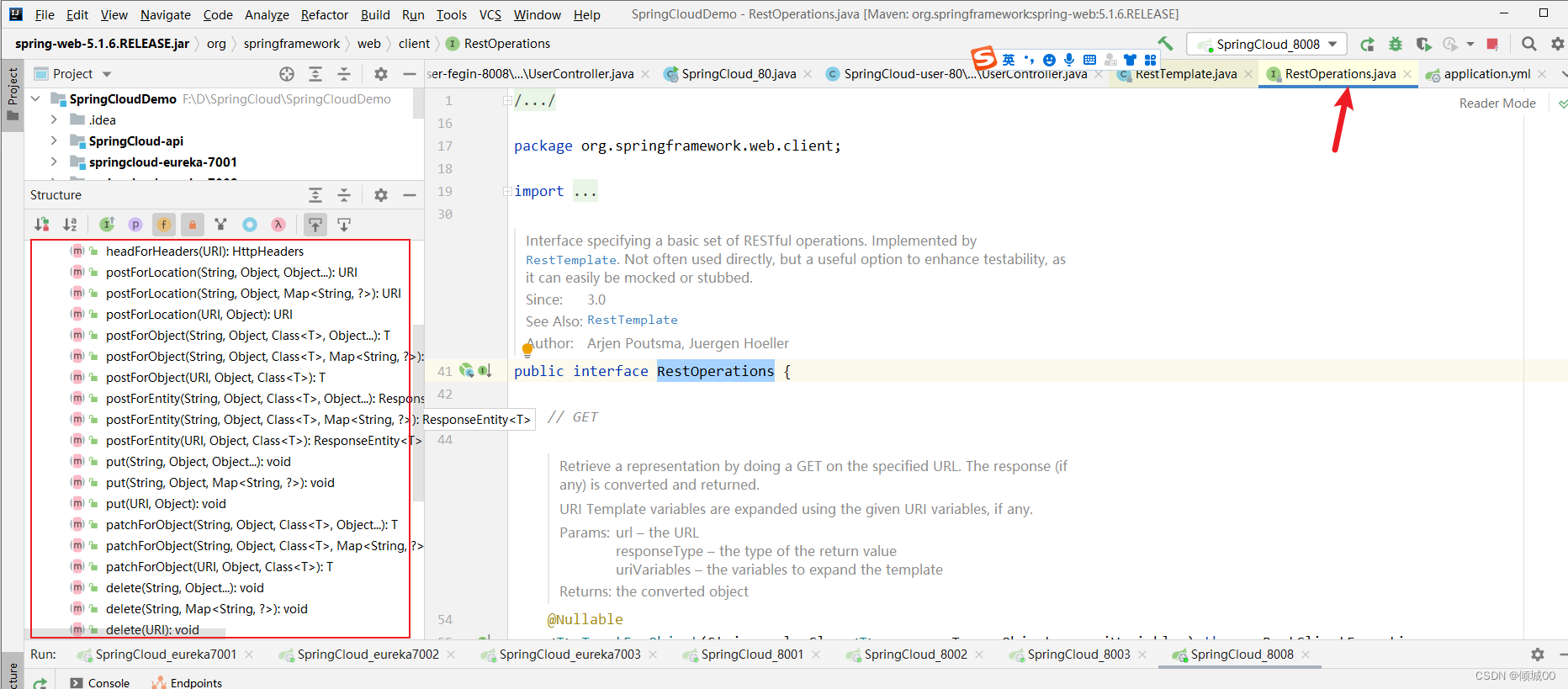Screen dimensions: 1568x689
Task: Collapse SpringCloudDemo root tree node
Action: (35, 99)
